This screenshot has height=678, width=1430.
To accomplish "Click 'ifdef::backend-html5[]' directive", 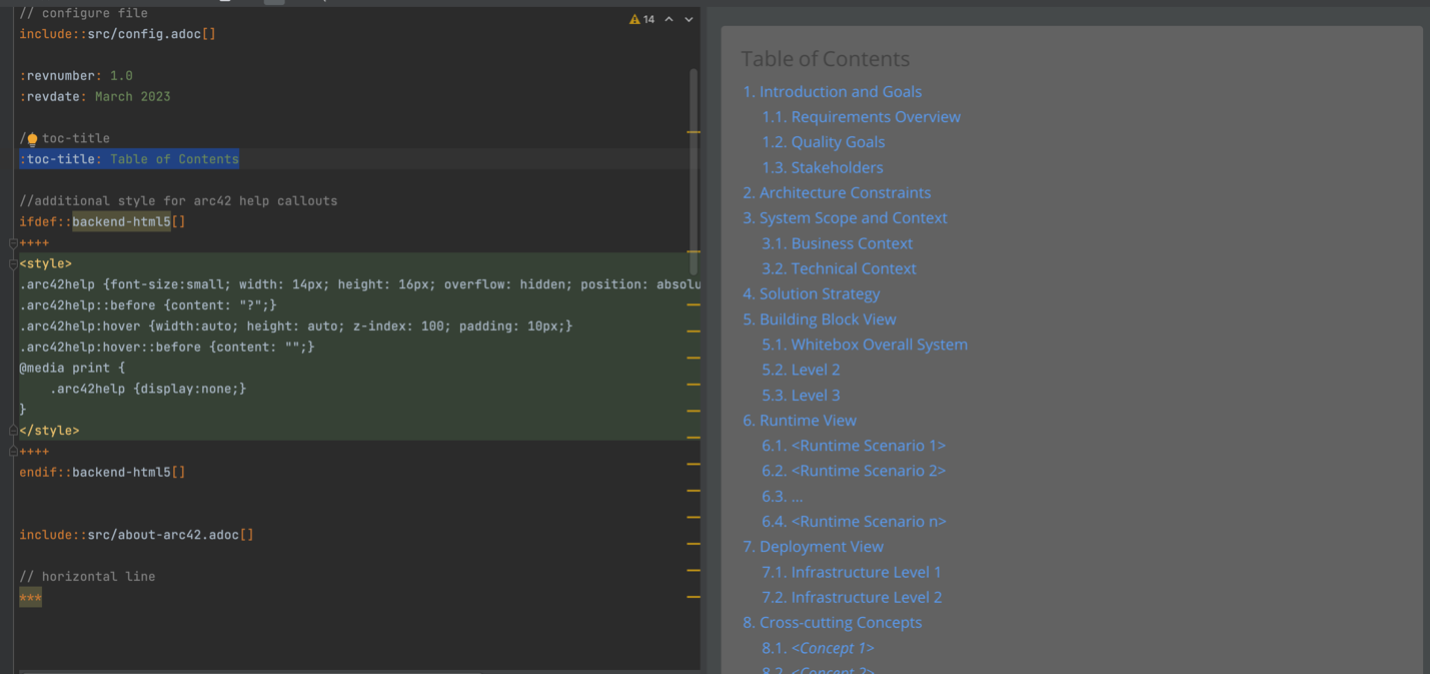I will pos(102,222).
